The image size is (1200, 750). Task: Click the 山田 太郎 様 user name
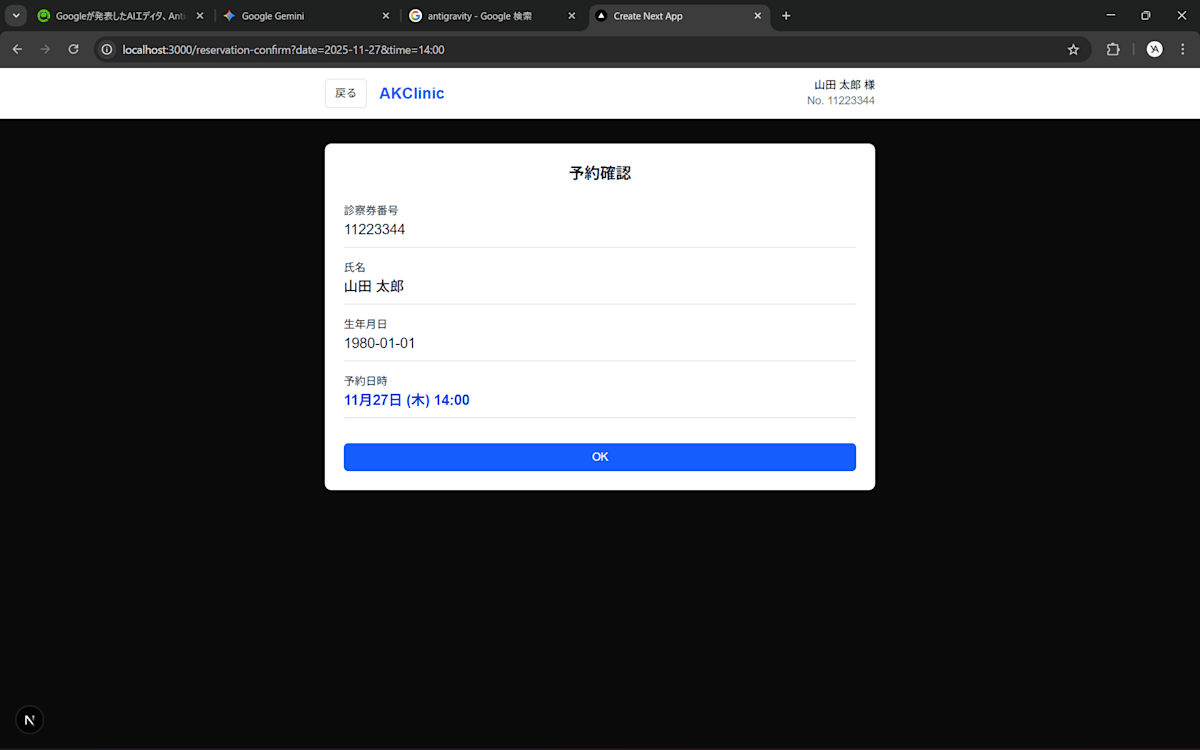coord(844,85)
